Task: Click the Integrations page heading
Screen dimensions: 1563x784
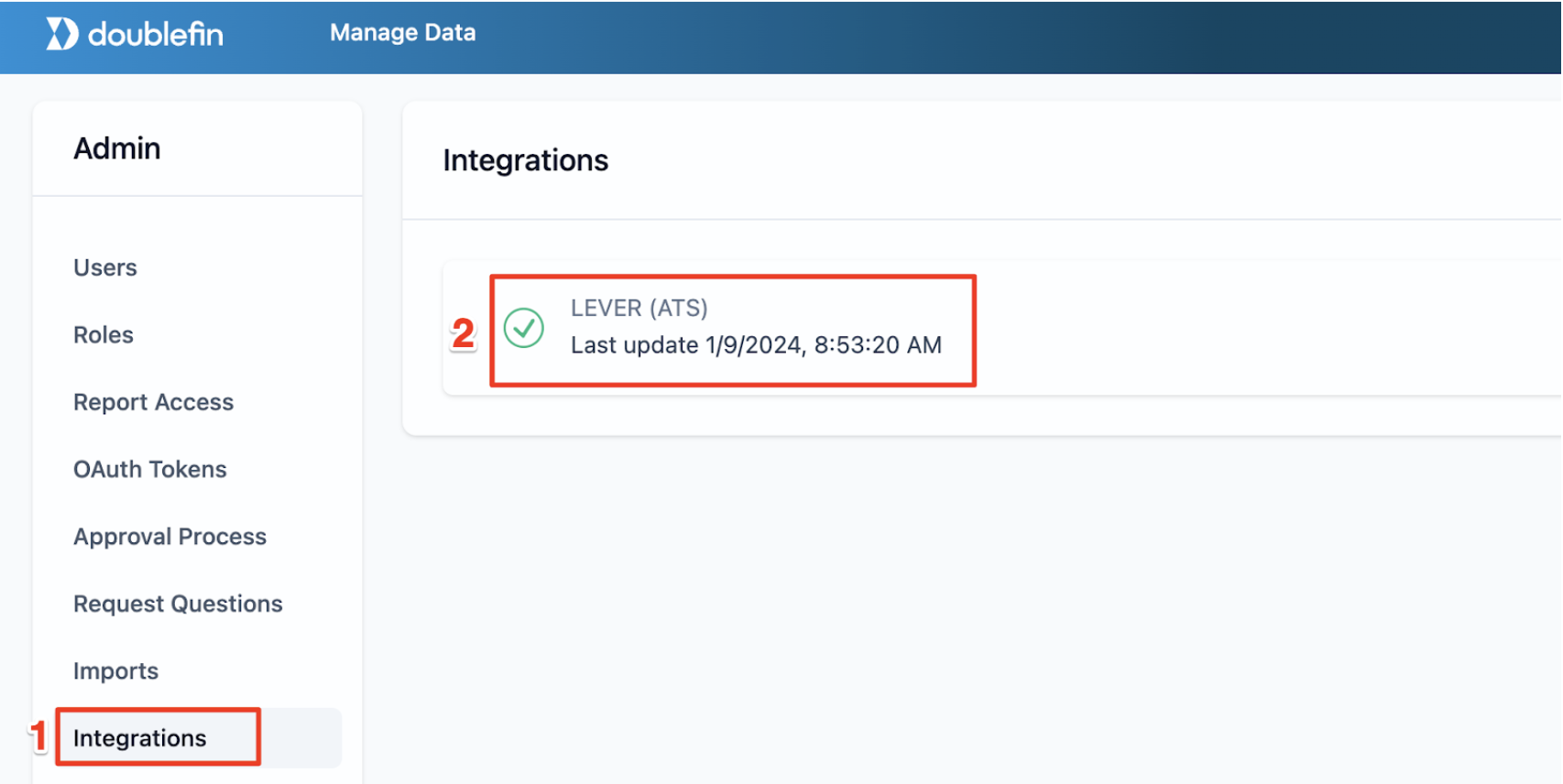Action: [x=525, y=160]
